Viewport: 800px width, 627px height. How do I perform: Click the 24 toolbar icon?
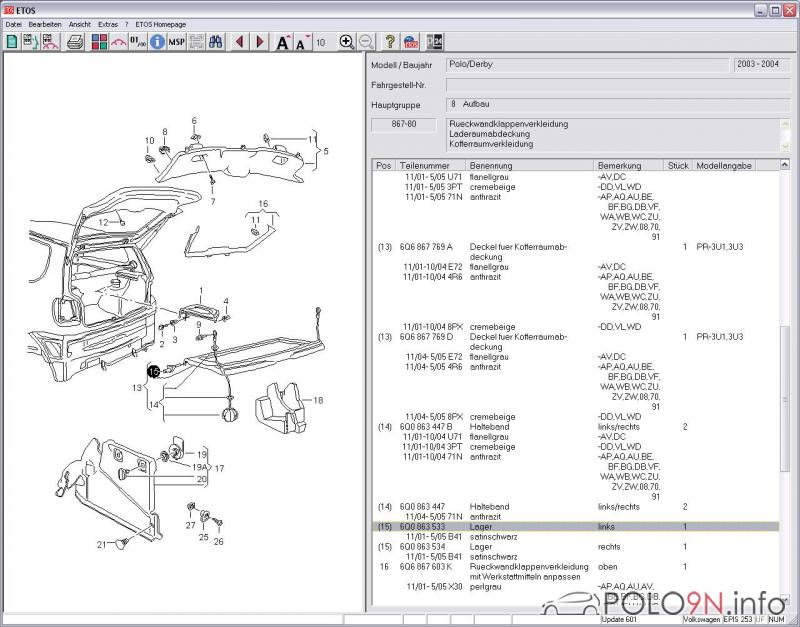click(x=434, y=42)
